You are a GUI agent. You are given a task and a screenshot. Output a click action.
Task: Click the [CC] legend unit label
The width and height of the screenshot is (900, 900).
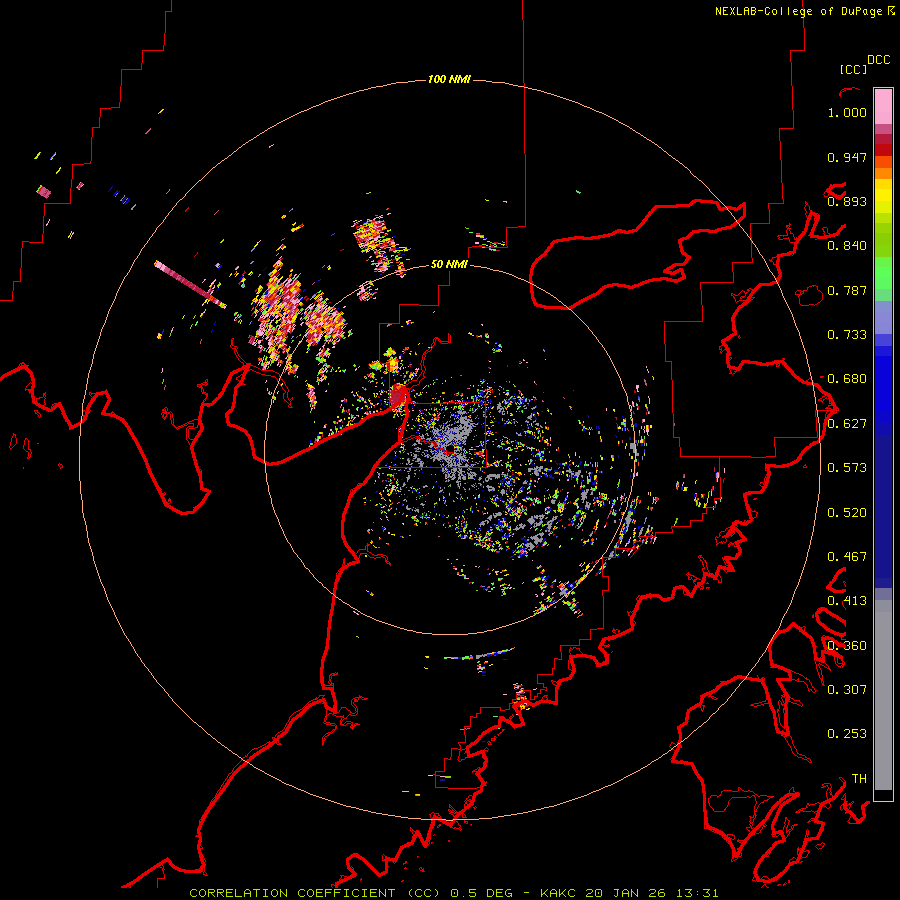pyautogui.click(x=853, y=69)
